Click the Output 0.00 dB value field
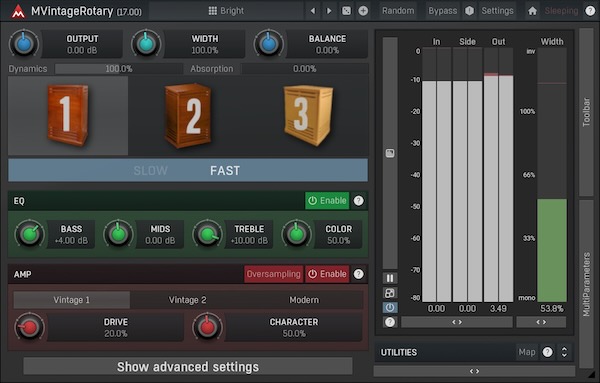This screenshot has width=600, height=383. [82, 44]
